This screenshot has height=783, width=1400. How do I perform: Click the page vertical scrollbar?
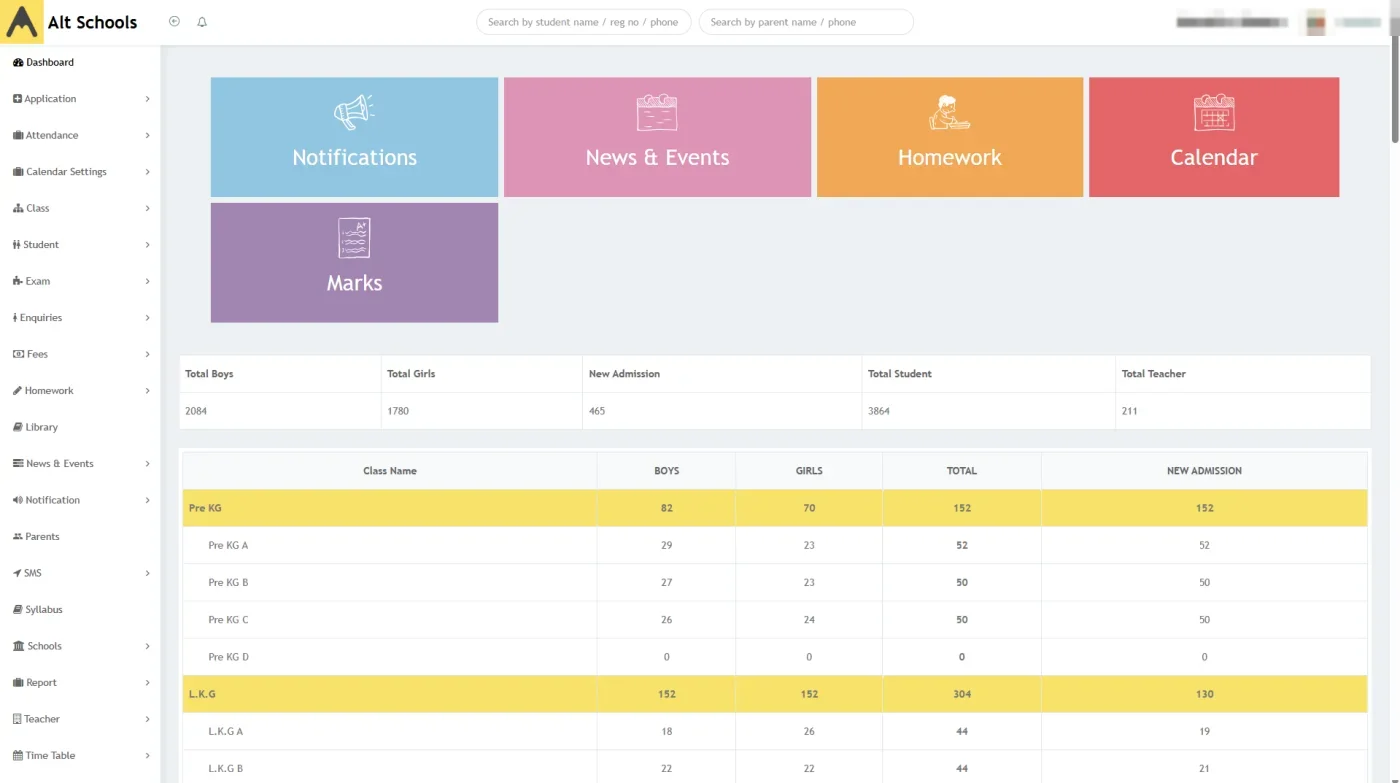pyautogui.click(x=1395, y=90)
